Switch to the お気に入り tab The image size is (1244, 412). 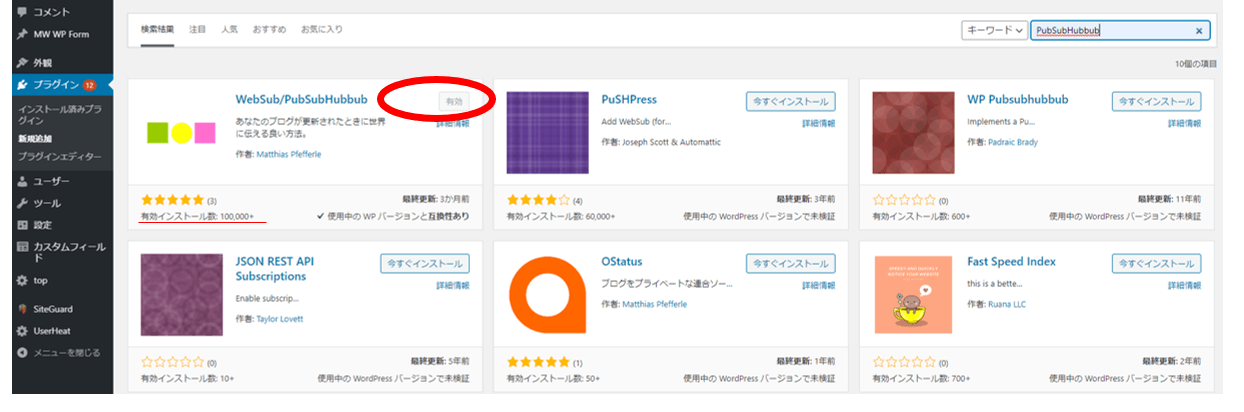tap(322, 29)
